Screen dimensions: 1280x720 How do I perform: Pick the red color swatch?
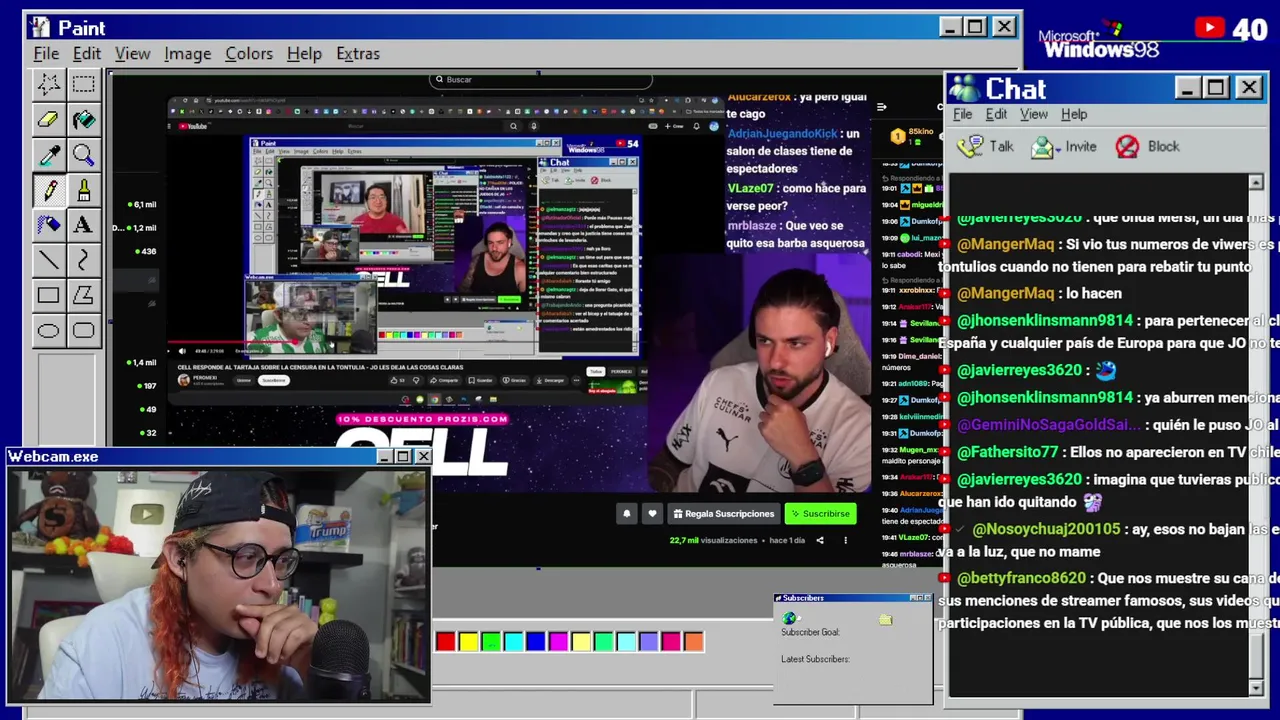point(445,641)
